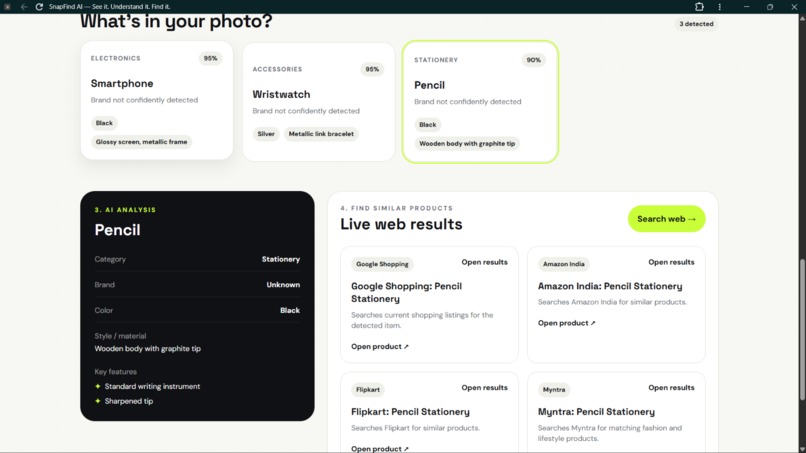Click the Unknown brand value
The height and width of the screenshot is (453, 806).
click(283, 285)
